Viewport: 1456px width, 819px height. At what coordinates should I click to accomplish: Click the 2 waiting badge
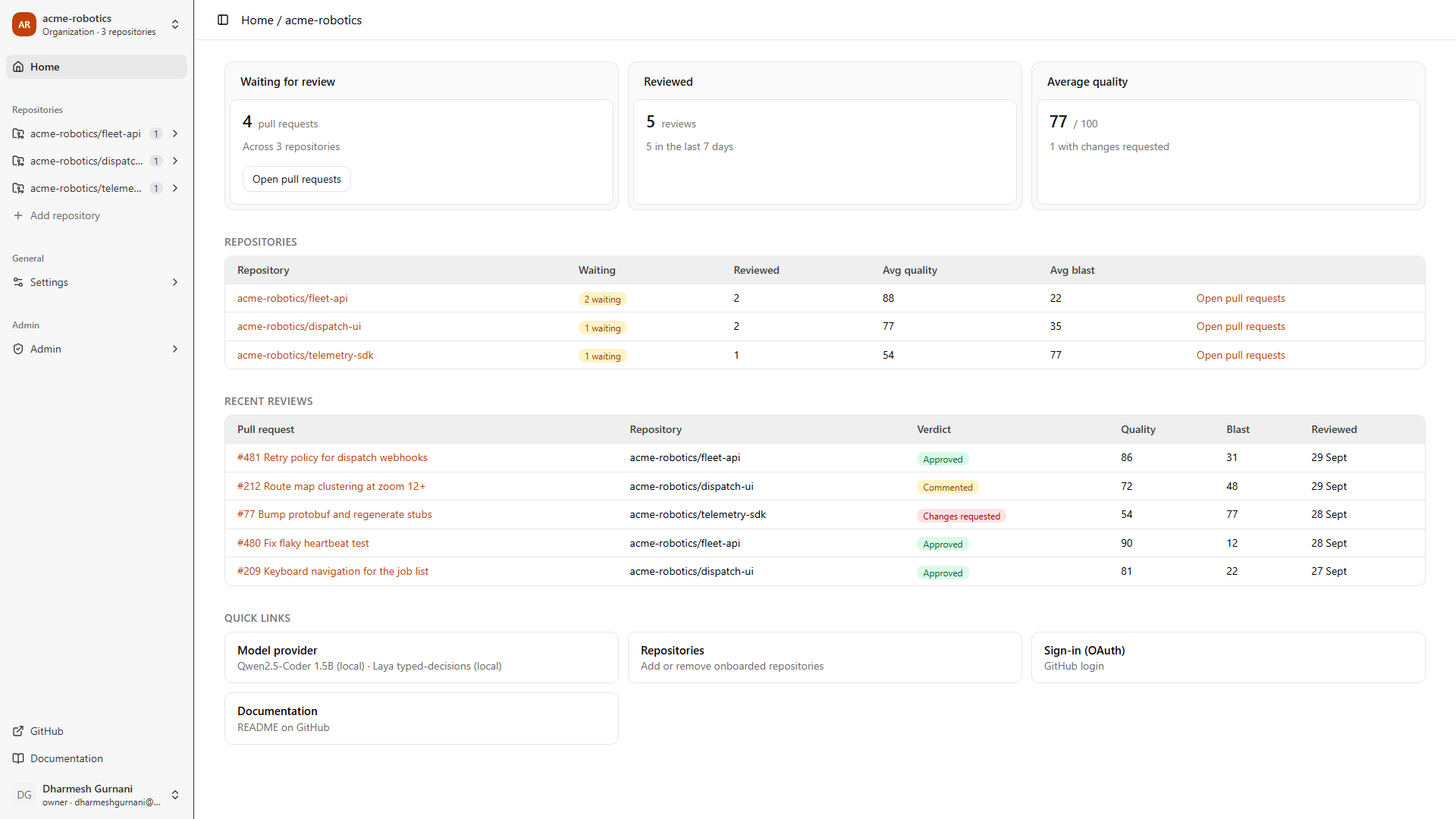click(x=602, y=299)
